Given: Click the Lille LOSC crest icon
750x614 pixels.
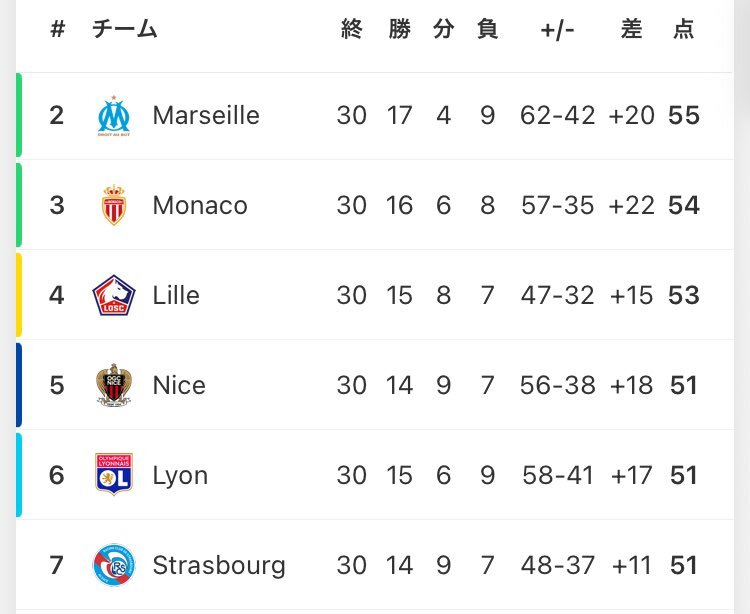Looking at the screenshot, I should point(114,295).
